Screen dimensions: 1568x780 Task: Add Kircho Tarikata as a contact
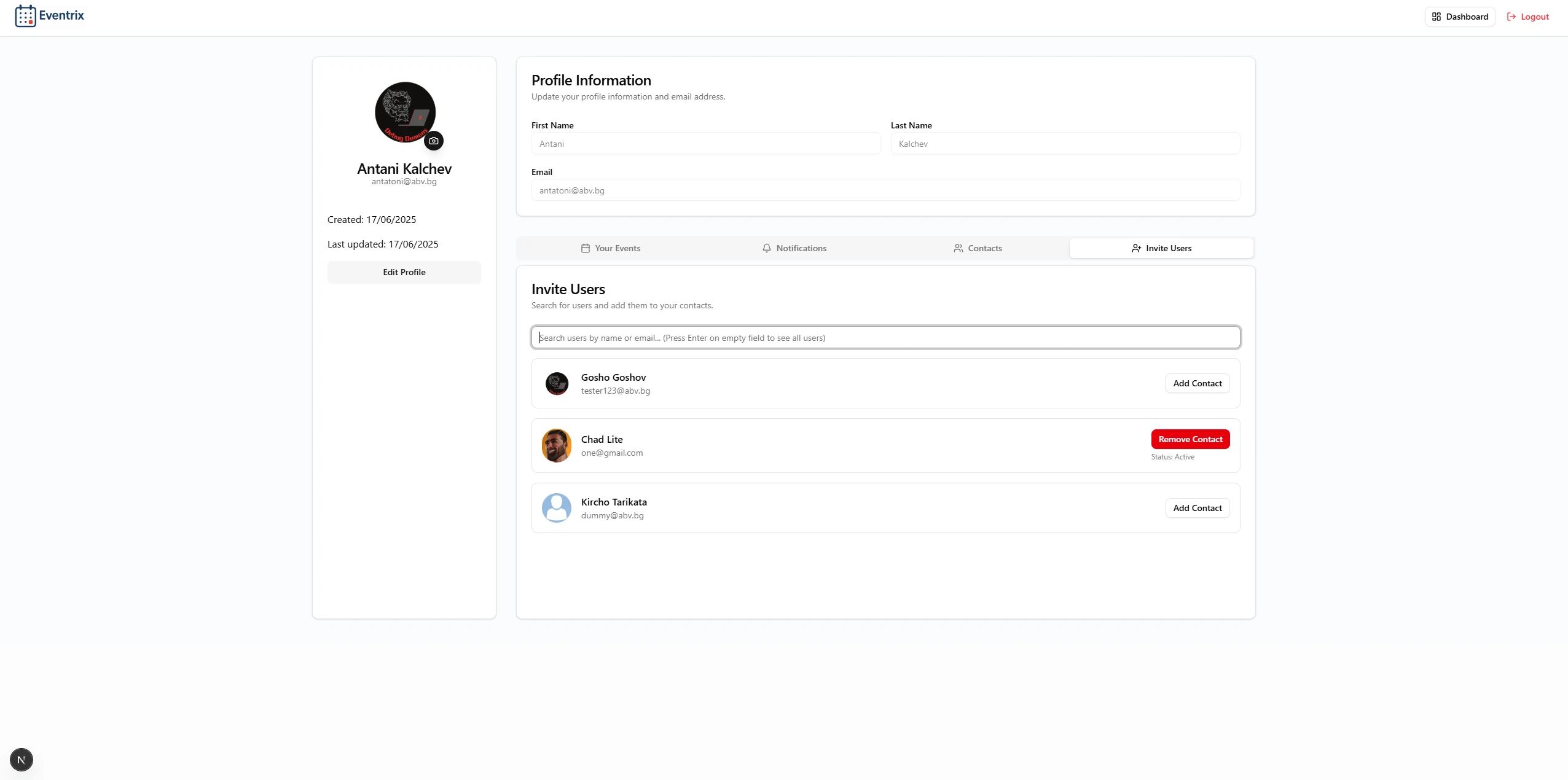click(x=1197, y=508)
